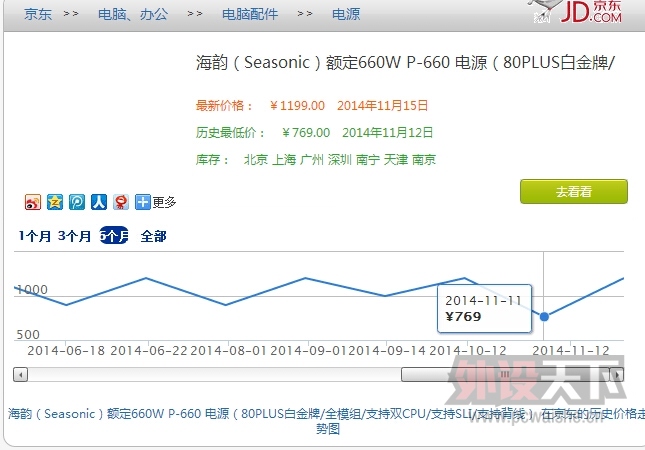Click the 2014-06-22 axis date label
Viewport: 645px width, 450px height.
(148, 350)
